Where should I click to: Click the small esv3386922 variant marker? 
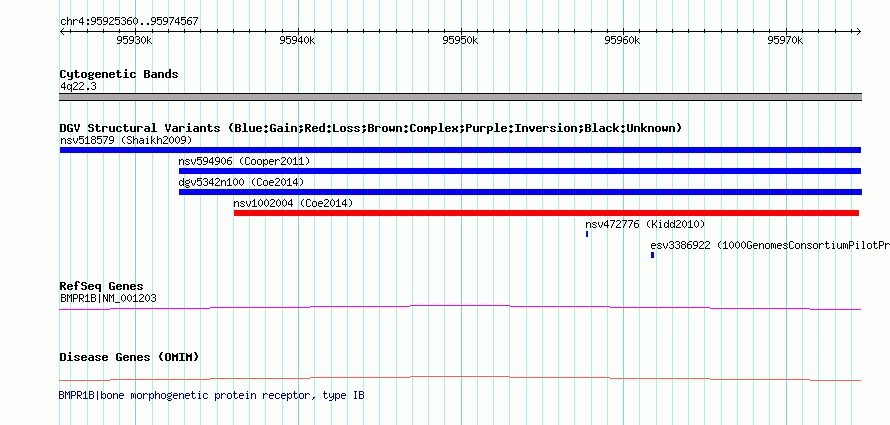tap(653, 255)
